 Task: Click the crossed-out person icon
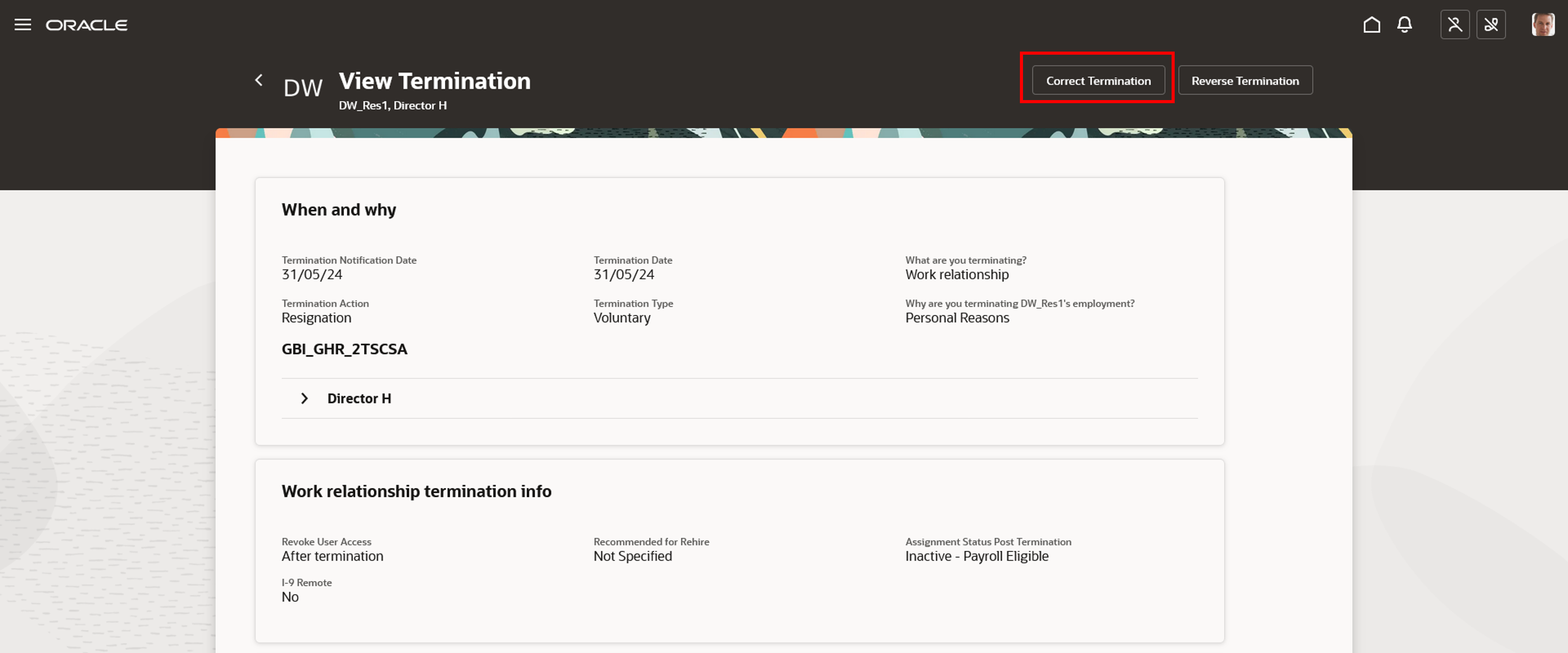click(x=1454, y=25)
